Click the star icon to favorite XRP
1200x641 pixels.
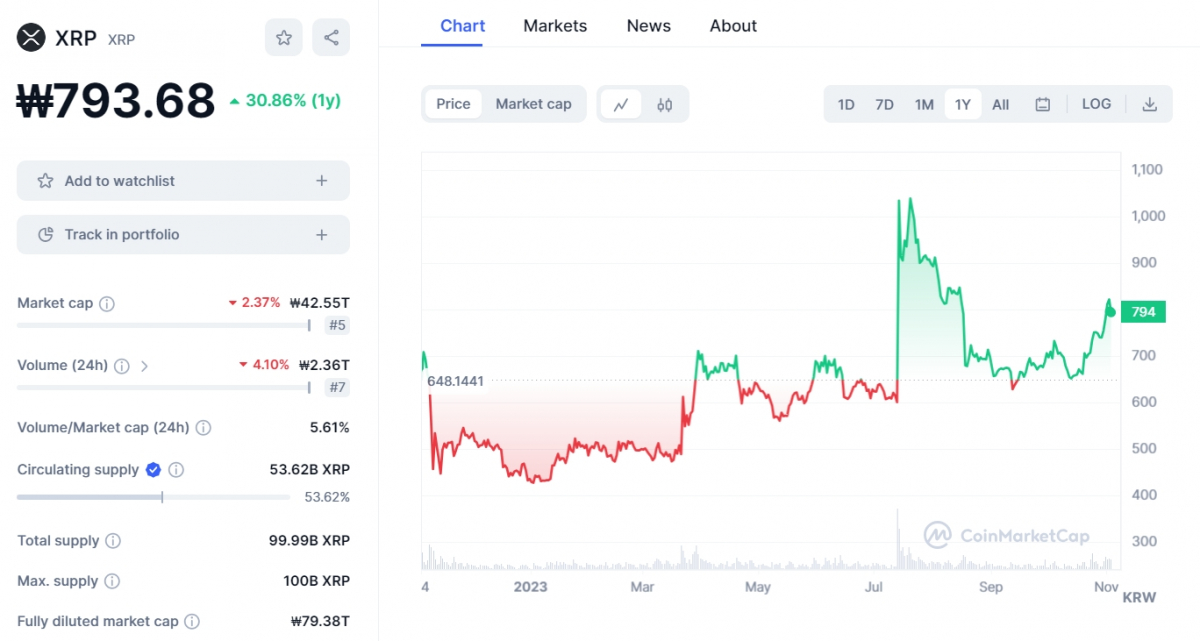283,37
